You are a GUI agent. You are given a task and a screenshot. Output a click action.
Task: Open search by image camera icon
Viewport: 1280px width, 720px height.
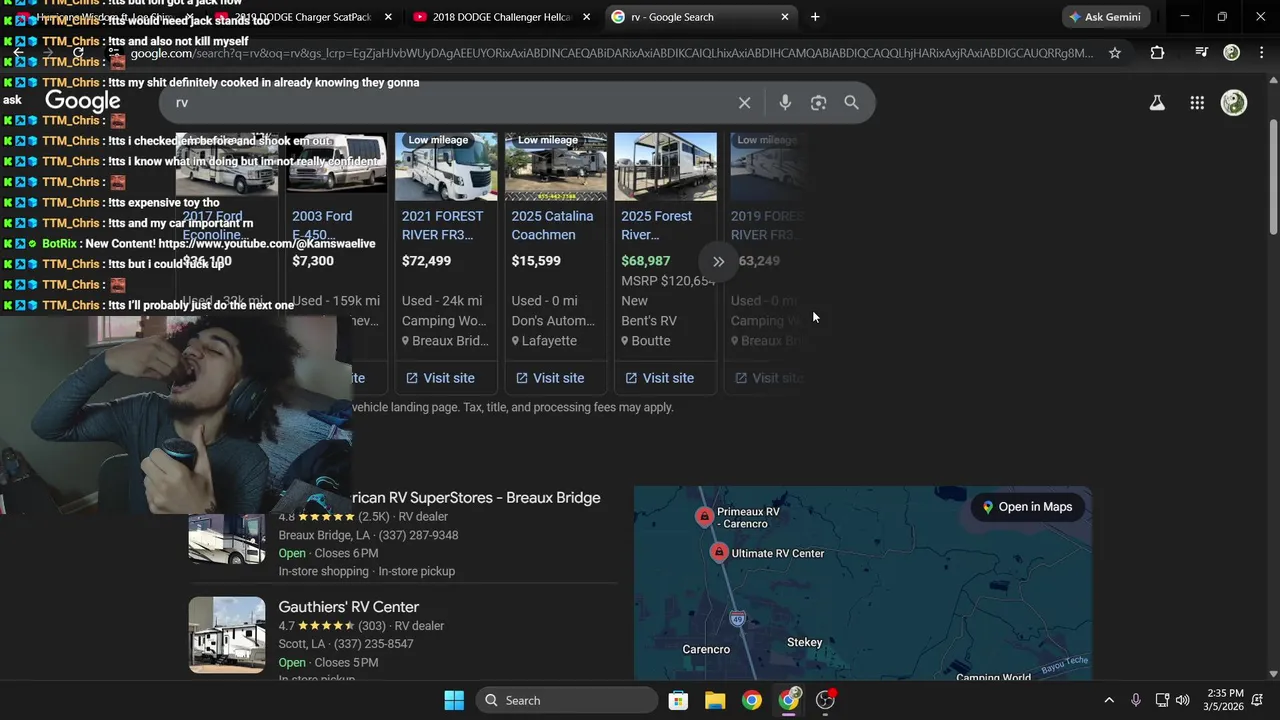(818, 103)
